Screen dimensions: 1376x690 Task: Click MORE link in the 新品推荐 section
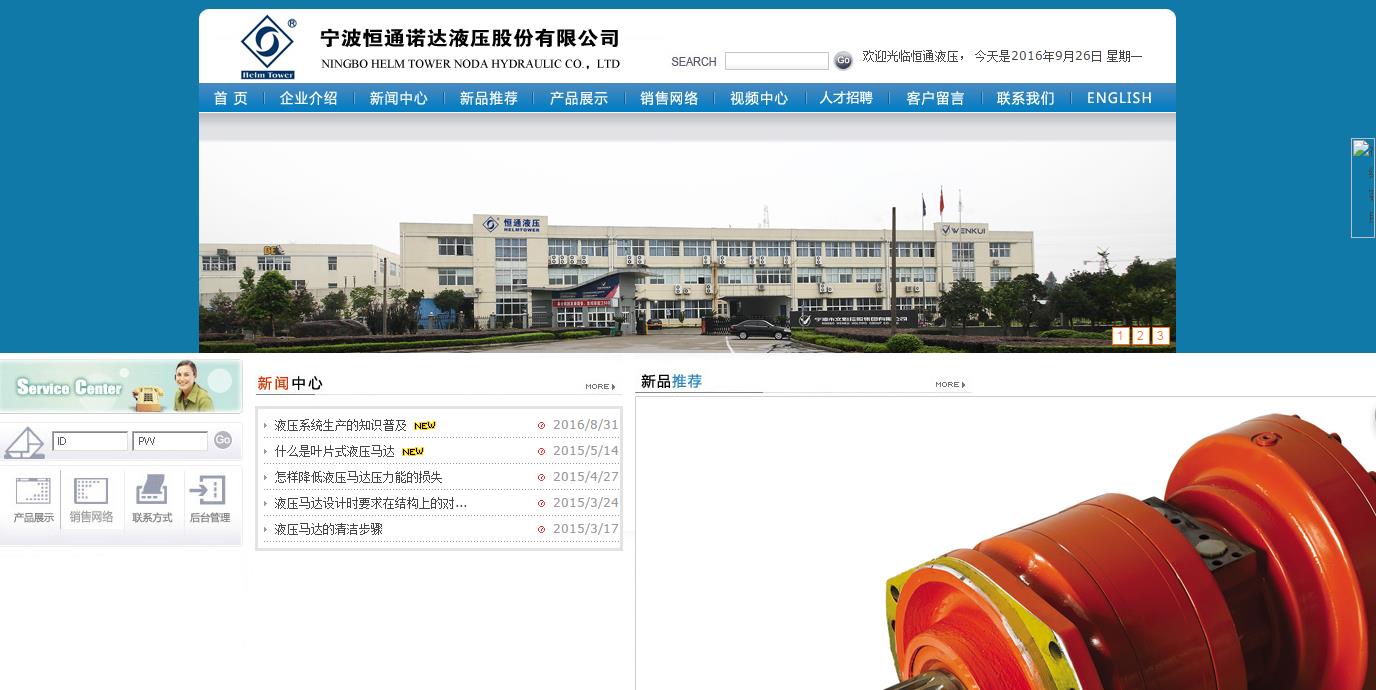pos(950,384)
